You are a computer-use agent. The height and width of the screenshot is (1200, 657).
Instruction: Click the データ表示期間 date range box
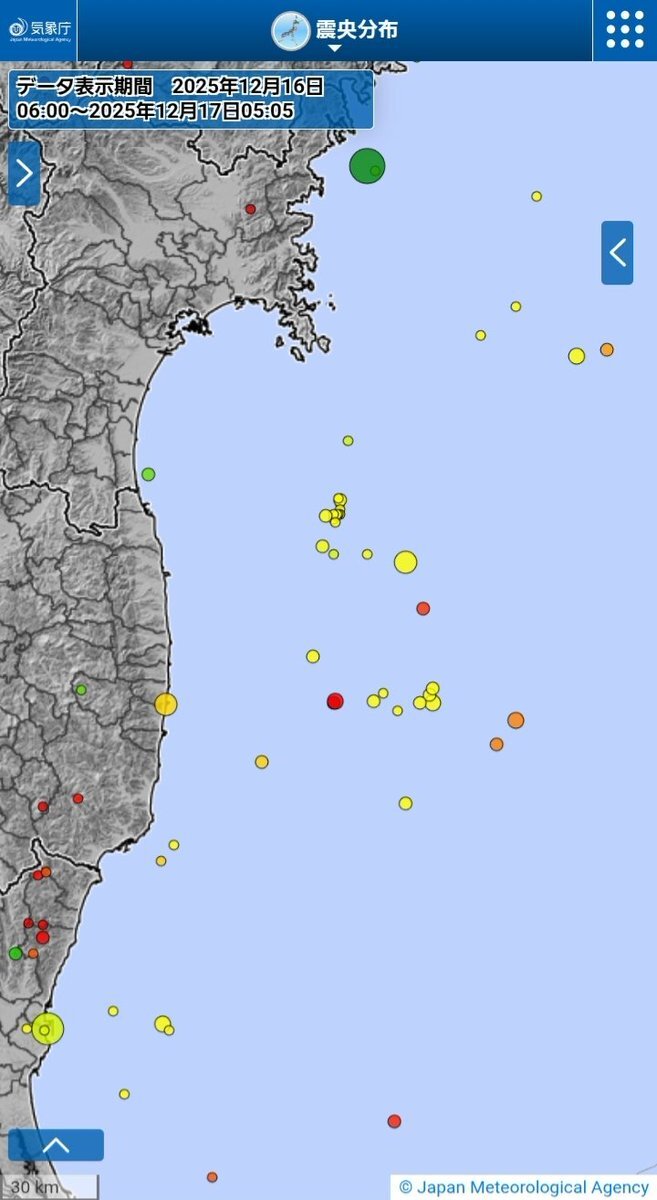pos(191,99)
